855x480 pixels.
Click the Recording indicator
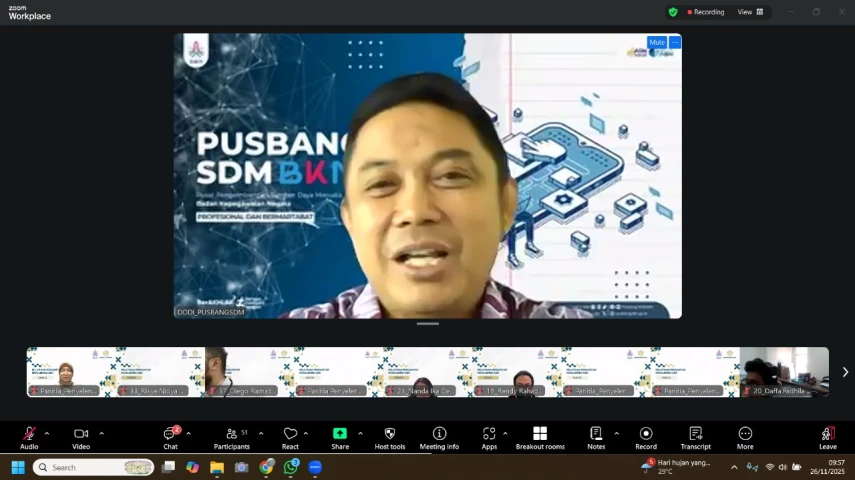pyautogui.click(x=706, y=12)
